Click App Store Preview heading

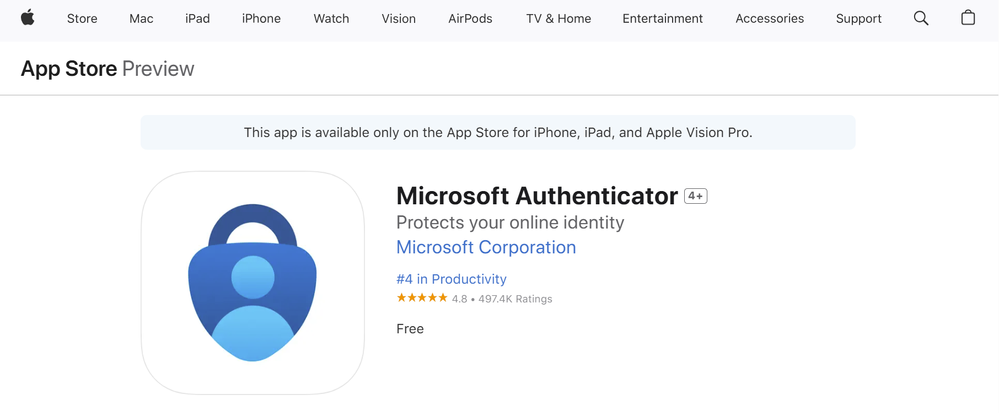[107, 68]
